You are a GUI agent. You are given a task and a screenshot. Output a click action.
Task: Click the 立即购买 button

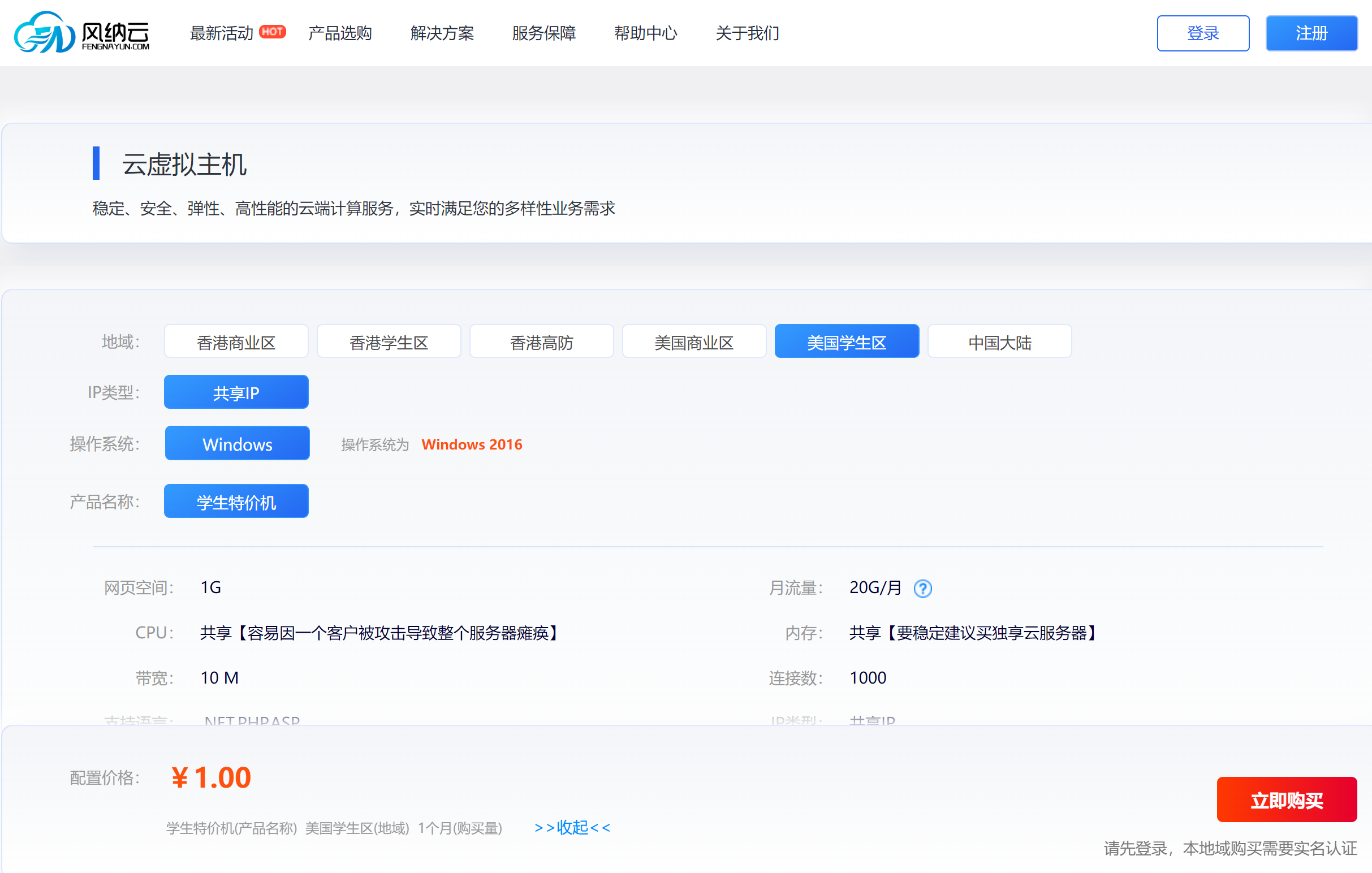click(1287, 800)
